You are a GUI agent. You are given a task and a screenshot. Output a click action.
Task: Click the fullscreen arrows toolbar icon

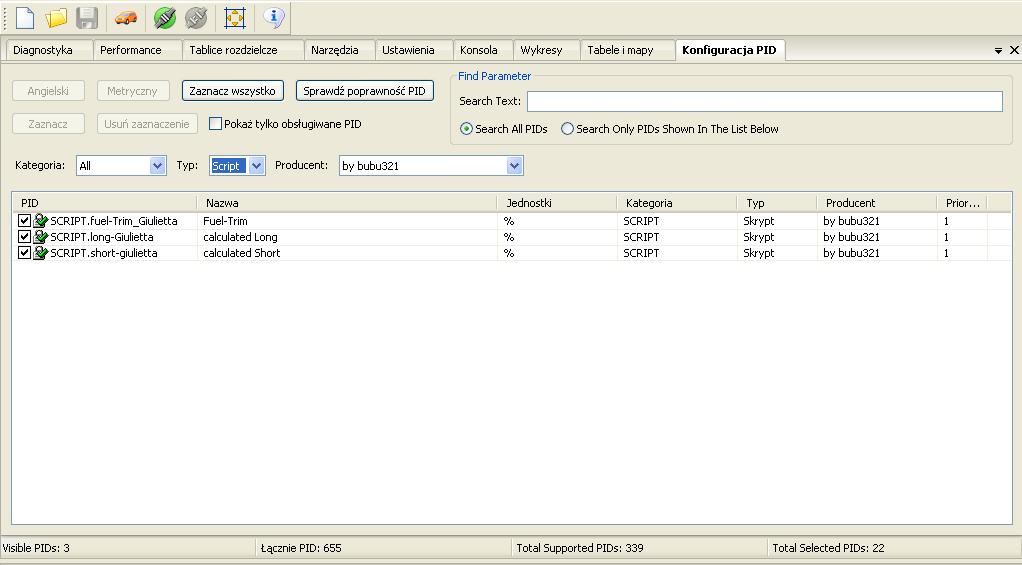click(x=235, y=17)
